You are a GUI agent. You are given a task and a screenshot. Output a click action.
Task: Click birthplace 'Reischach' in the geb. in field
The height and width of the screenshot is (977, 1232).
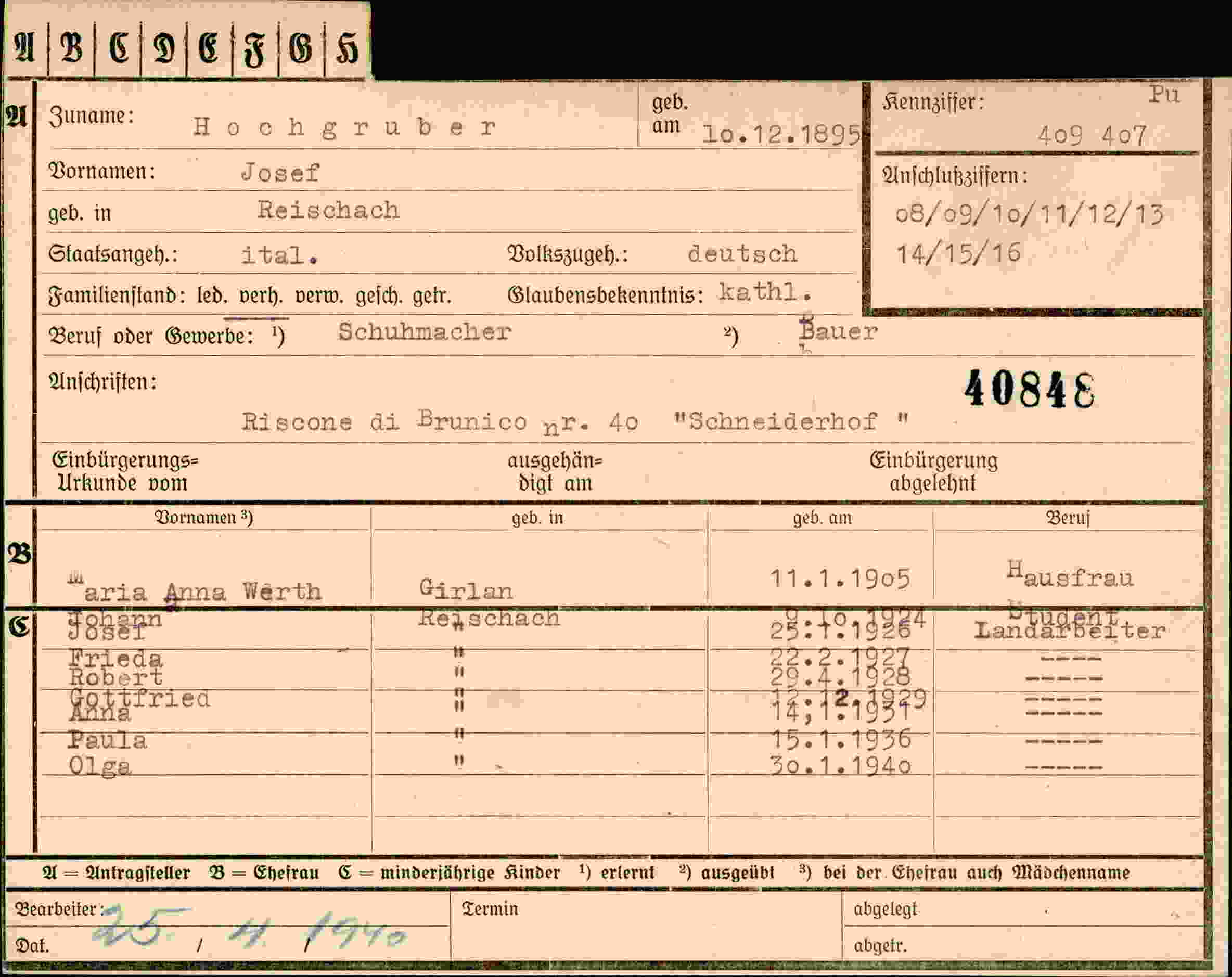[x=329, y=211]
